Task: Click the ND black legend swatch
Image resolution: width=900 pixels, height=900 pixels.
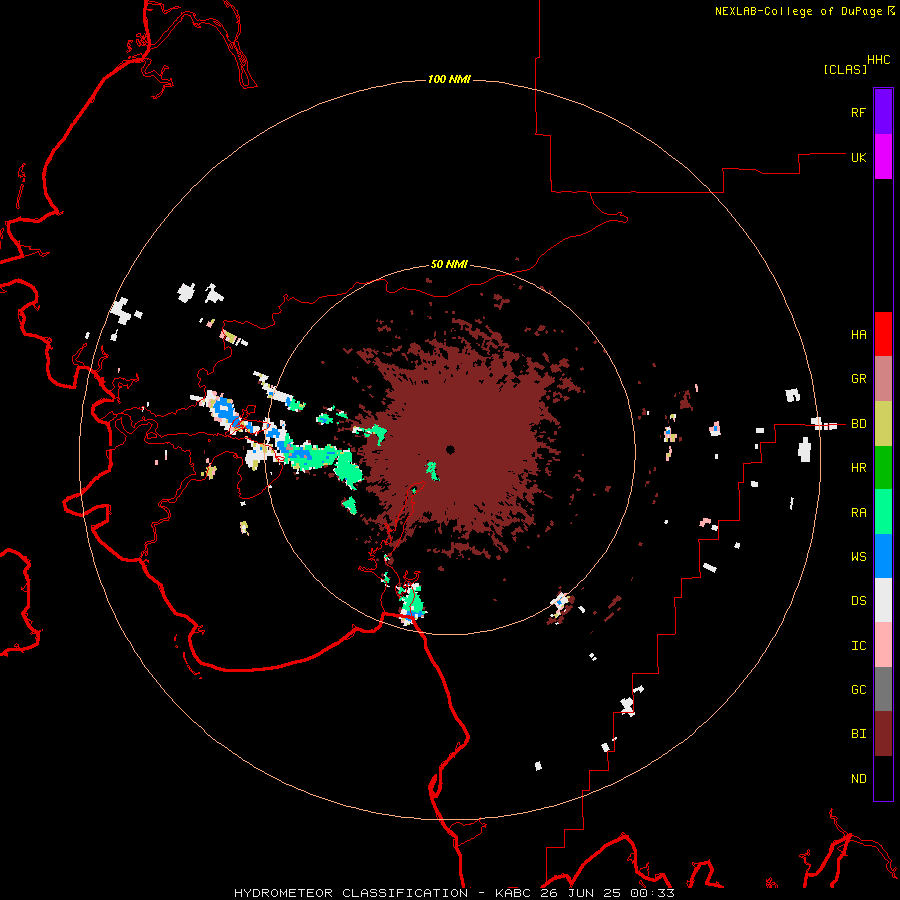Action: point(883,778)
